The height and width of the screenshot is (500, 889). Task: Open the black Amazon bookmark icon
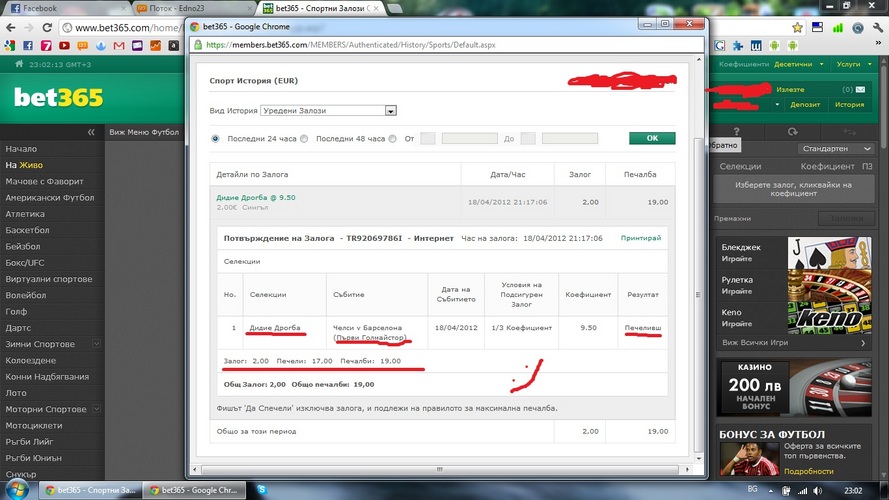tap(173, 46)
